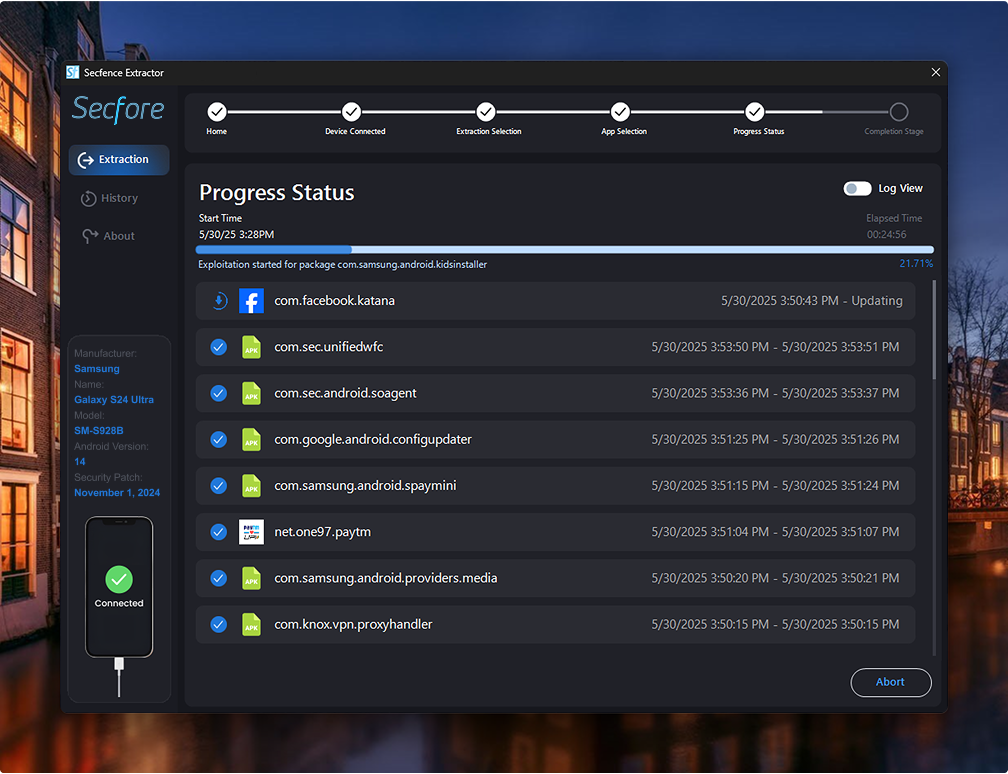Viewport: 1008px width, 774px height.
Task: Click the APK icon for com.samsung.android.providers.media
Action: point(251,579)
